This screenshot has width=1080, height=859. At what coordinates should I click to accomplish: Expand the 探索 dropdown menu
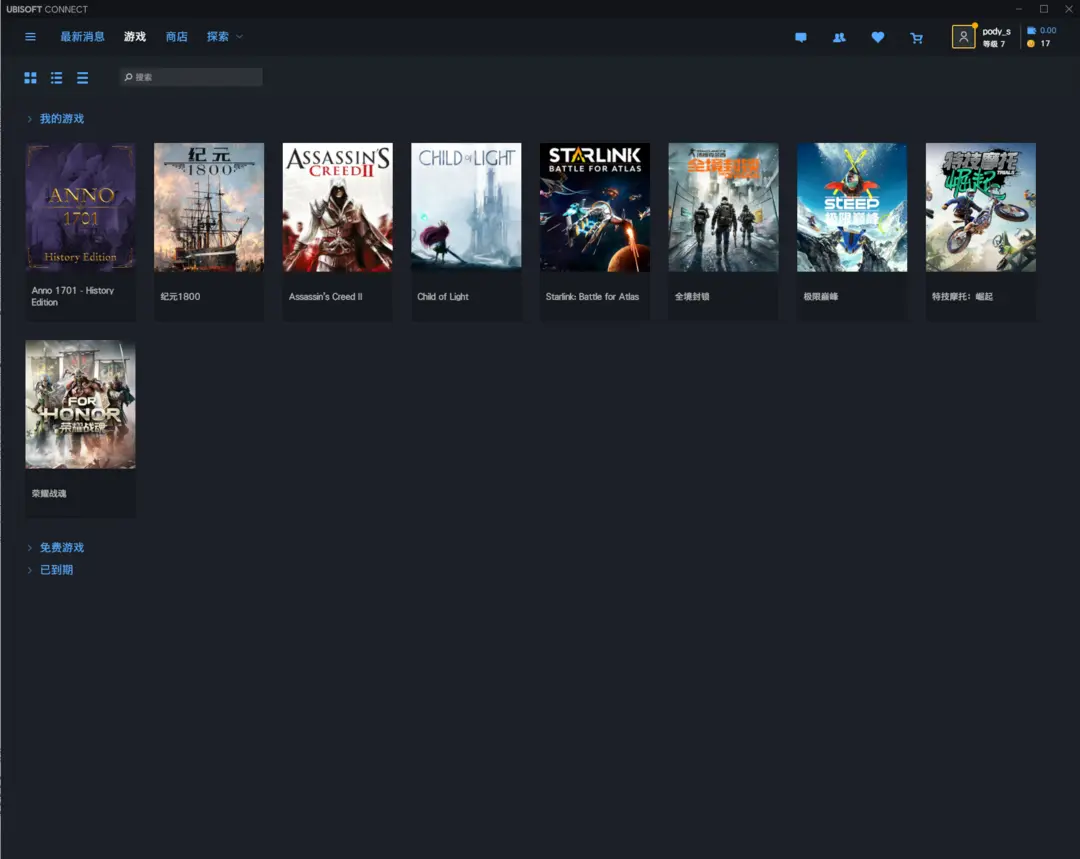point(225,37)
